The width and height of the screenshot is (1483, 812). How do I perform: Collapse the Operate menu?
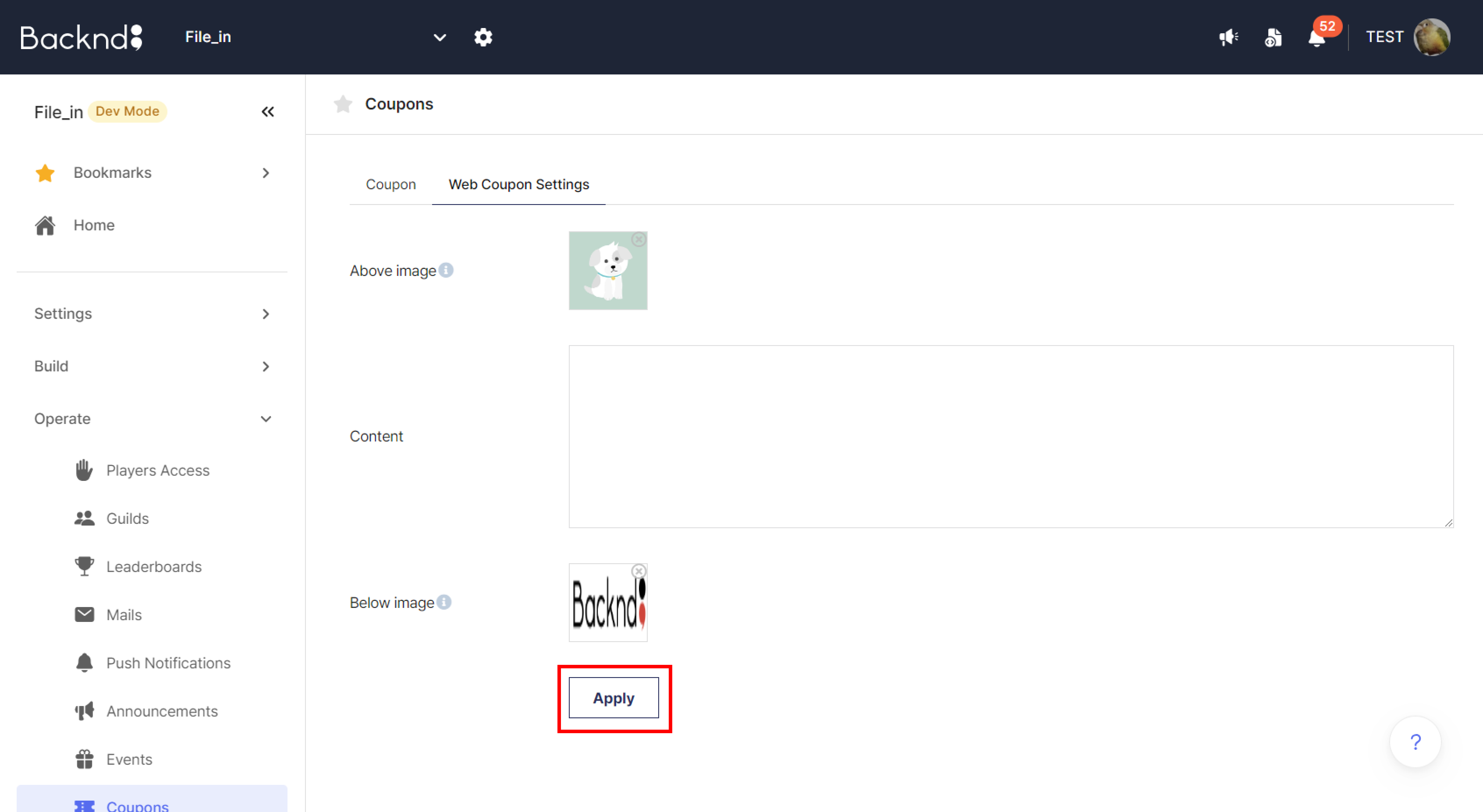[152, 418]
